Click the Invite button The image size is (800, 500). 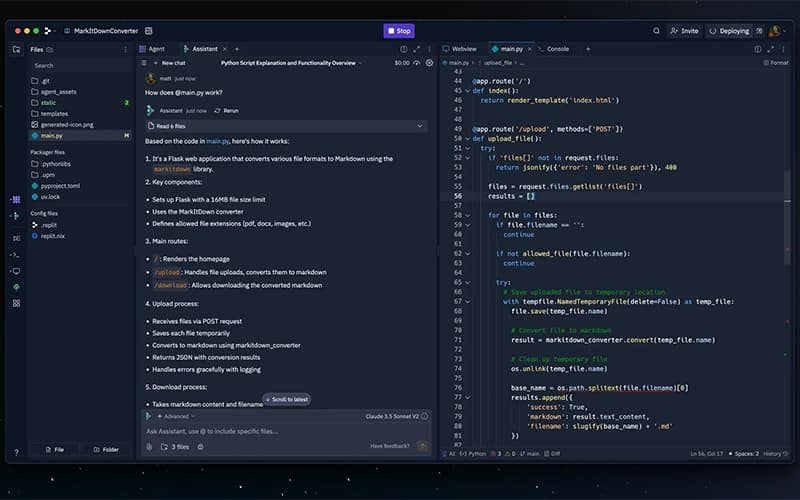(684, 31)
